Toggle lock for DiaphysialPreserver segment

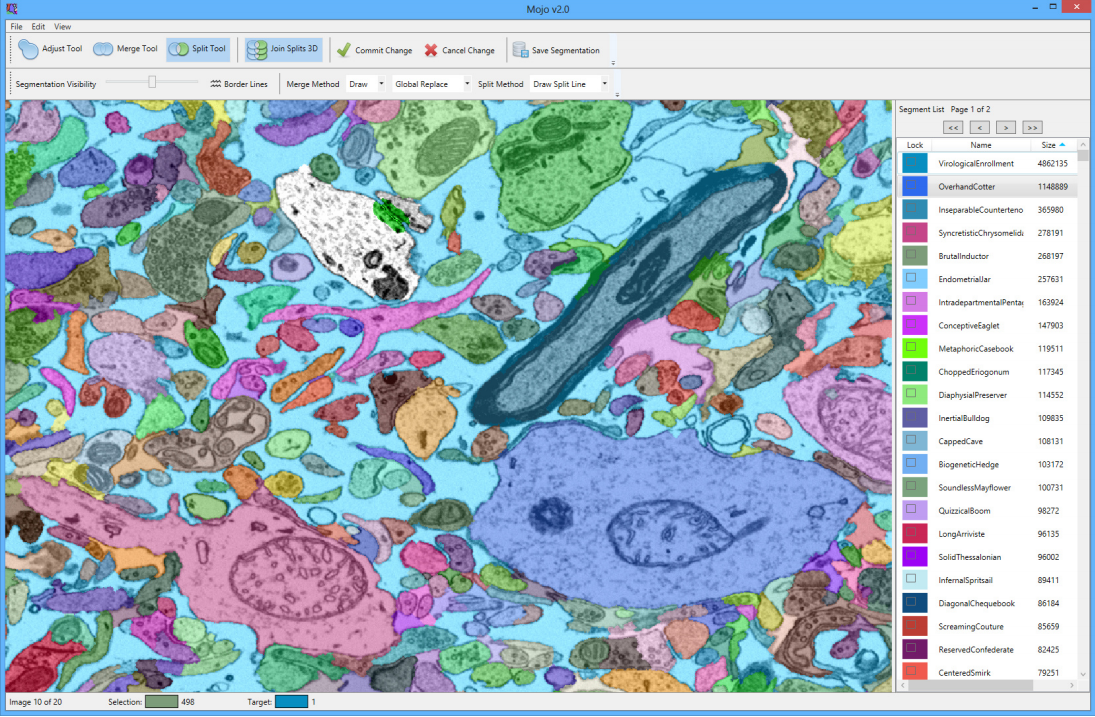tap(911, 393)
